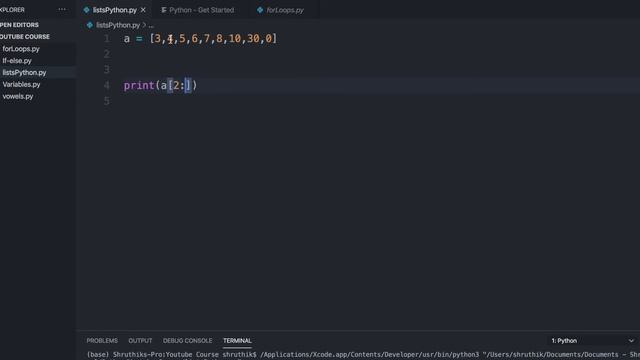The height and width of the screenshot is (360, 640).
Task: Place cursor on list assignment line
Action: tap(200, 39)
